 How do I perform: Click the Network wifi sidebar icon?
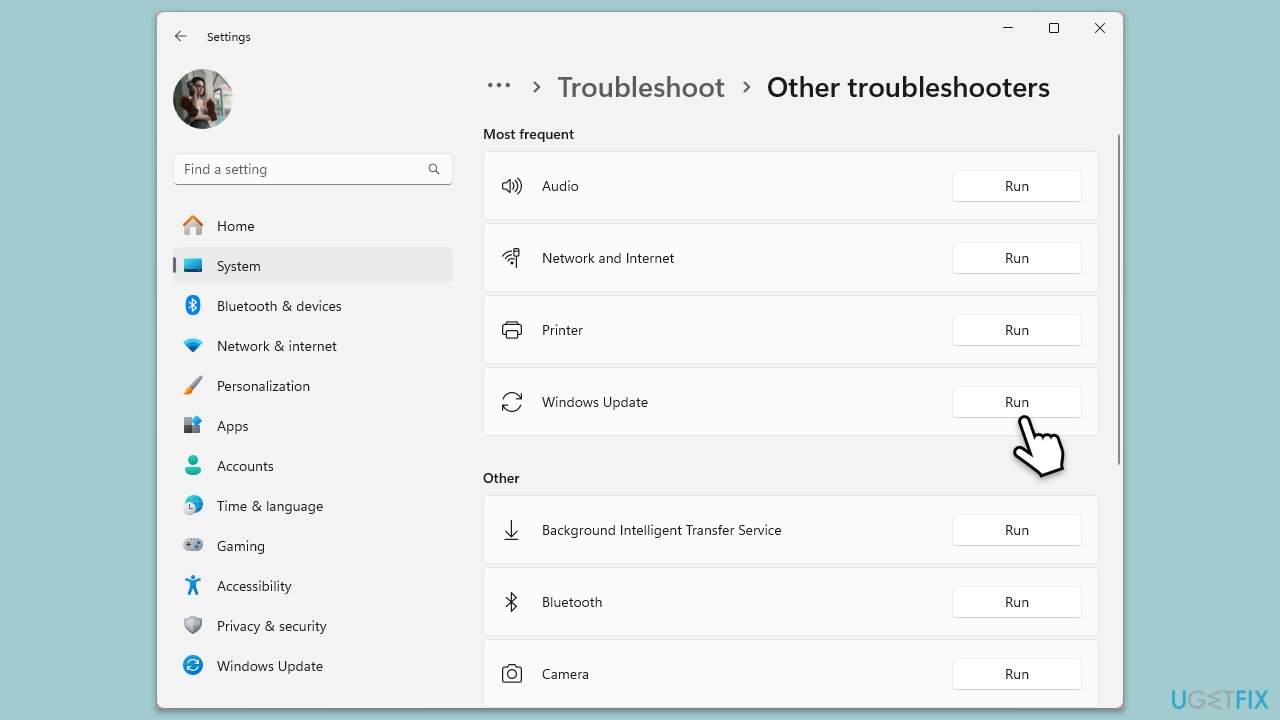(x=193, y=346)
